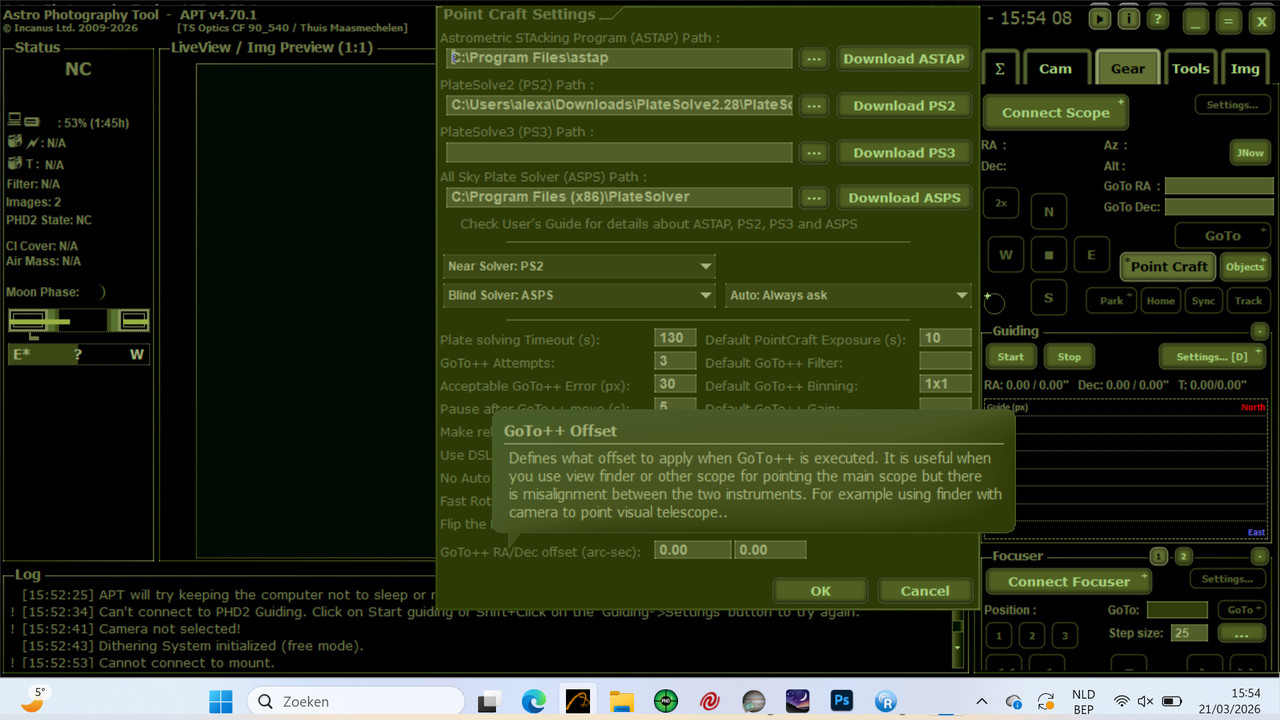Click the Download PS2 button
Image resolution: width=1280 pixels, height=720 pixels.
point(904,106)
